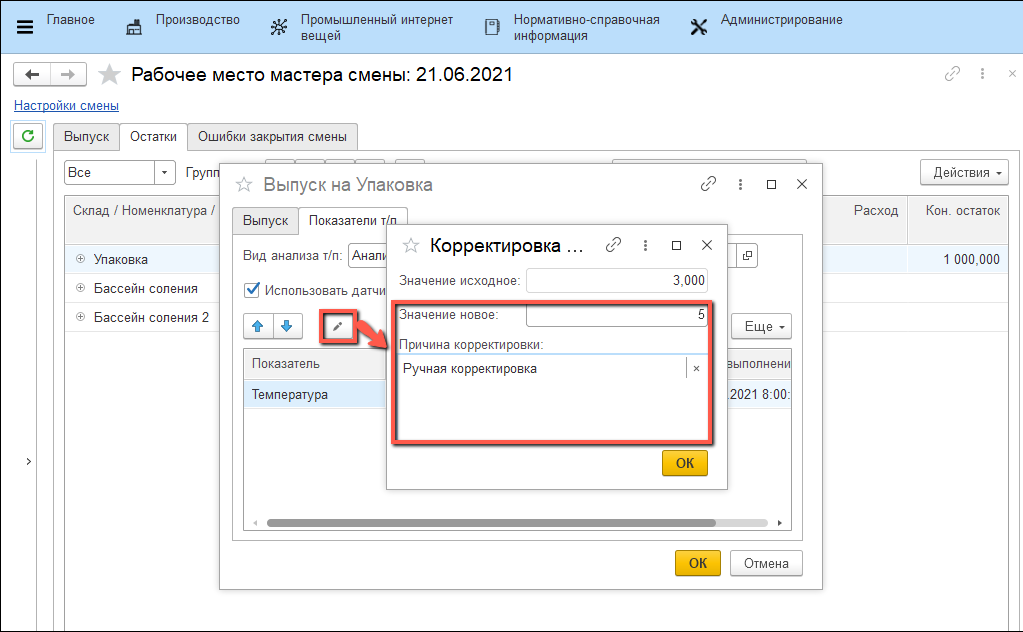Open the hamburger main menu icon
This screenshot has height=632, width=1023.
(25, 27)
